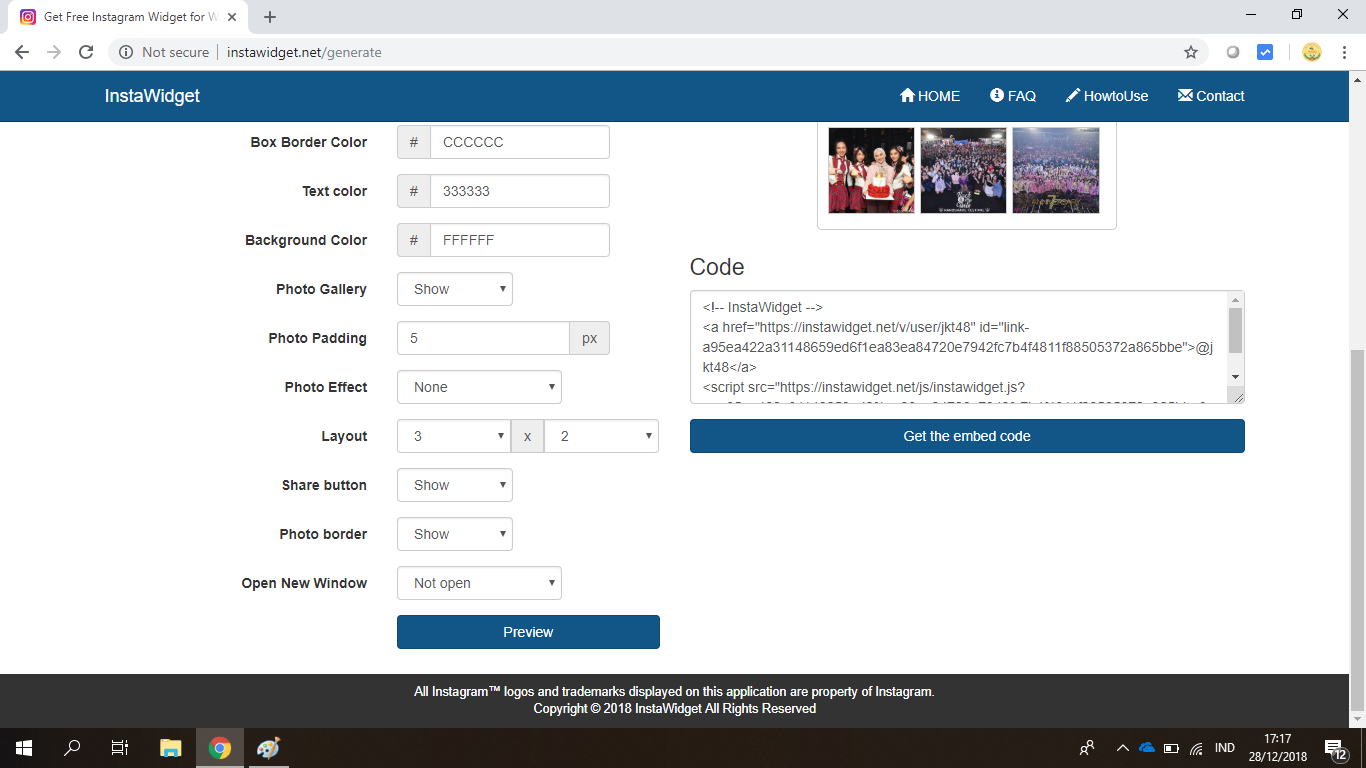Viewport: 1366px width, 768px height.
Task: Open the Windows Start menu
Action: (24, 748)
